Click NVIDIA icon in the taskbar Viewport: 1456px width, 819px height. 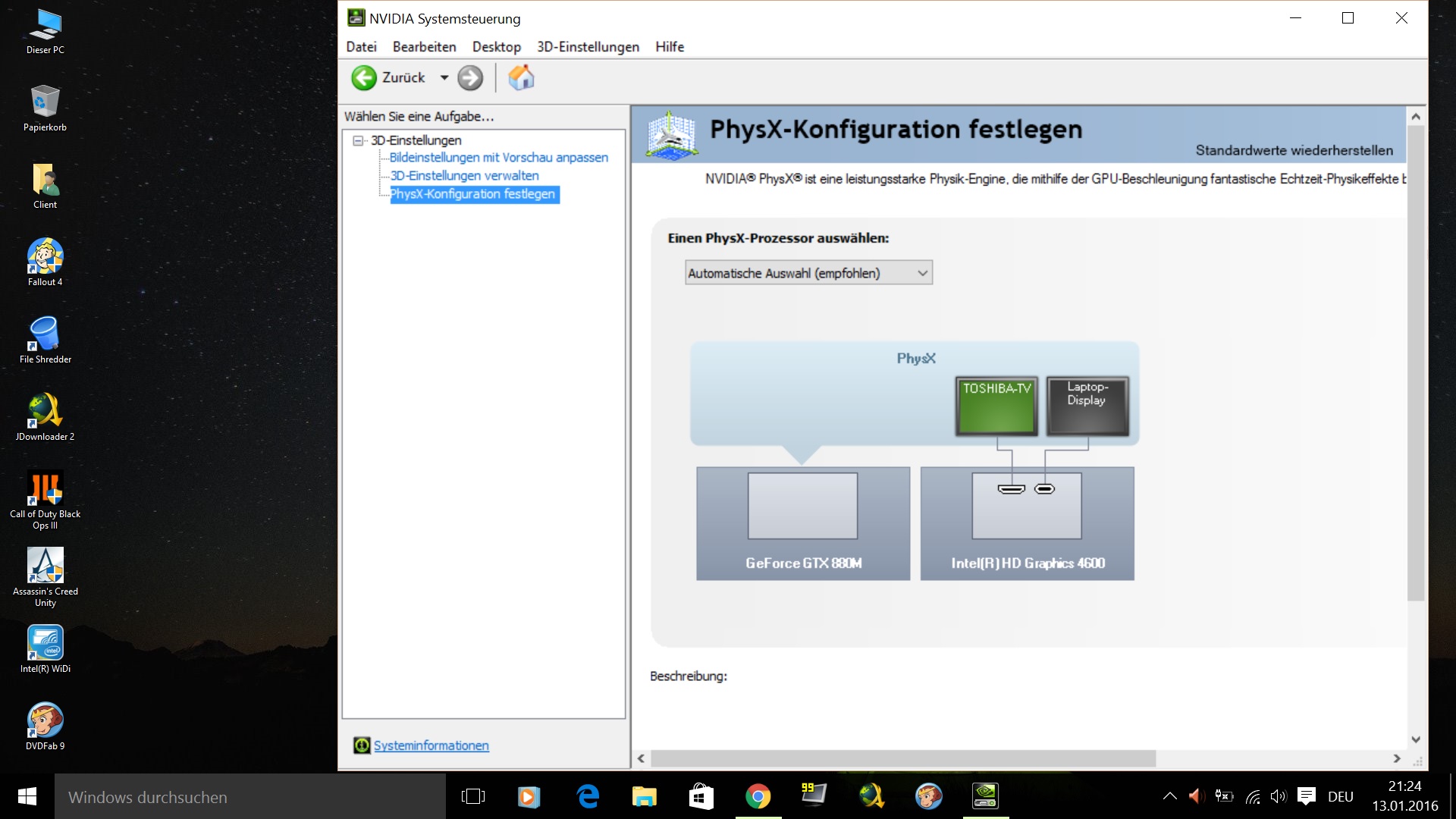(985, 796)
